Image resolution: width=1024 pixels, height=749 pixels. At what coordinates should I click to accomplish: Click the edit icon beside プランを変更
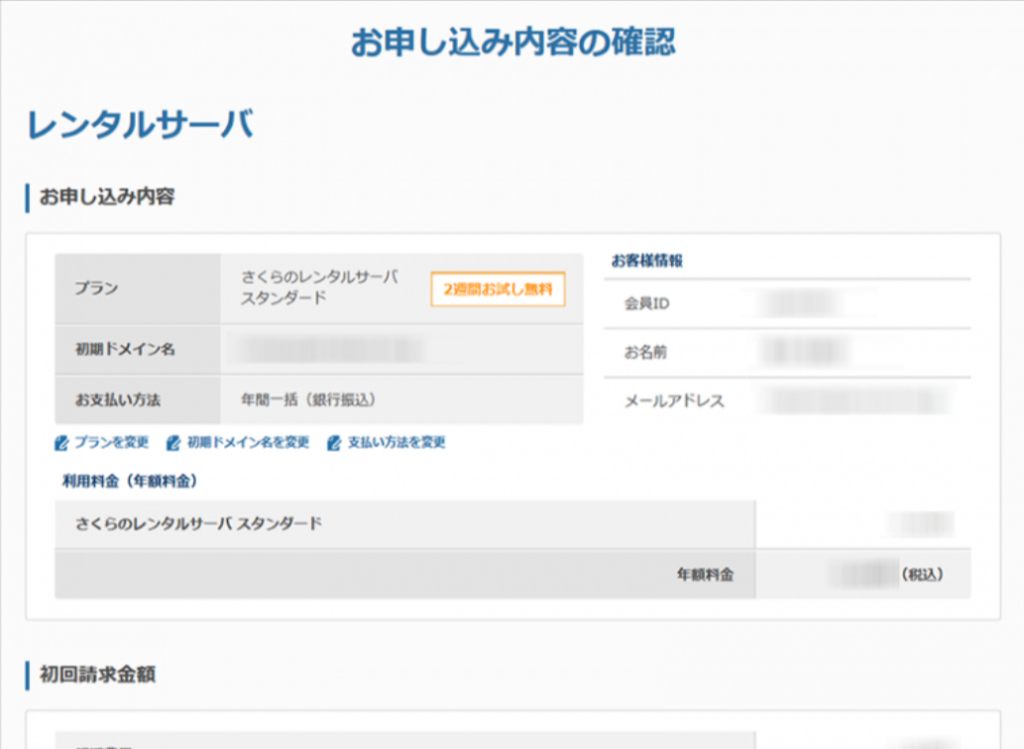point(61,443)
